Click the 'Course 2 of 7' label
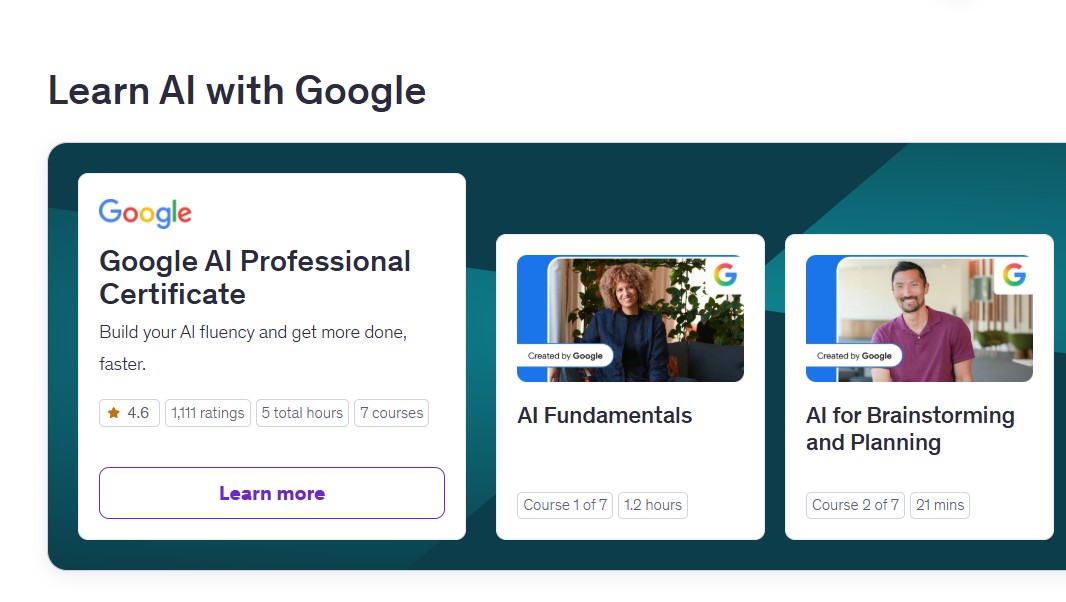Screen dimensions: 1066x602 point(855,505)
